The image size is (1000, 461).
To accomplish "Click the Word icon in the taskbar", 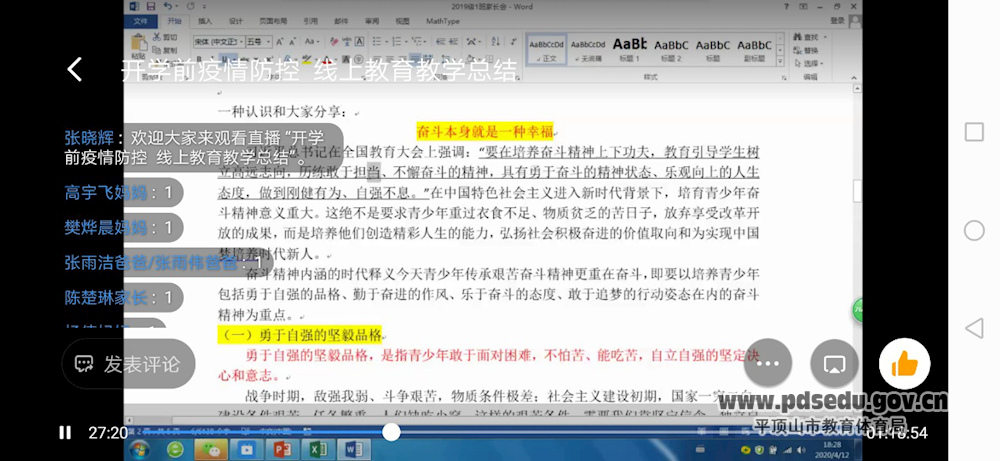I will [x=355, y=449].
